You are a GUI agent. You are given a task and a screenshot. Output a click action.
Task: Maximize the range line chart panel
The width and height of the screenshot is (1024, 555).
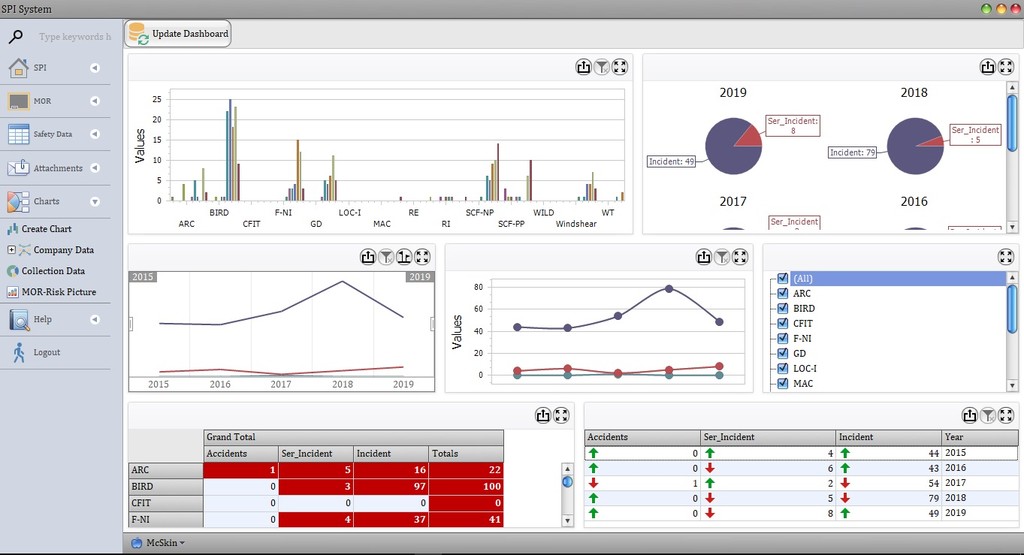423,257
